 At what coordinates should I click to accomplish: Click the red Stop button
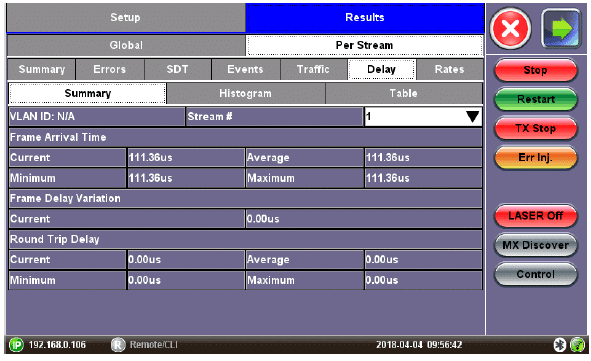point(536,70)
